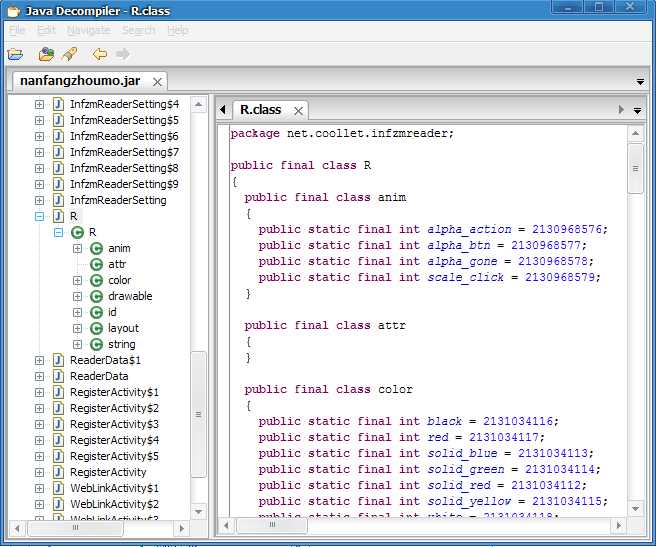Select InfzmReaderSetting in the tree
The image size is (656, 547).
[x=118, y=200]
